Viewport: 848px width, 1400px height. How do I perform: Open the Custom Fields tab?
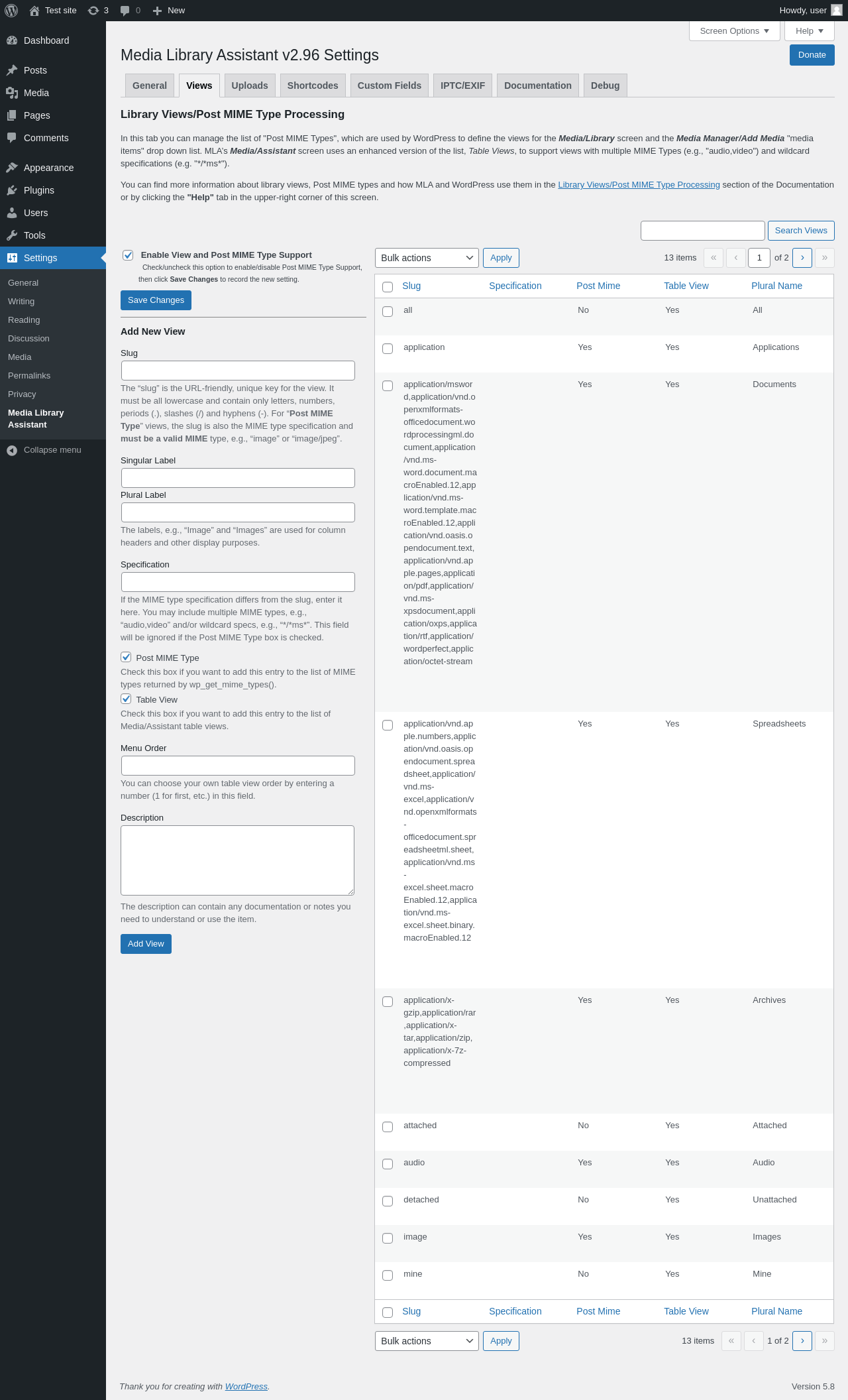(x=390, y=86)
